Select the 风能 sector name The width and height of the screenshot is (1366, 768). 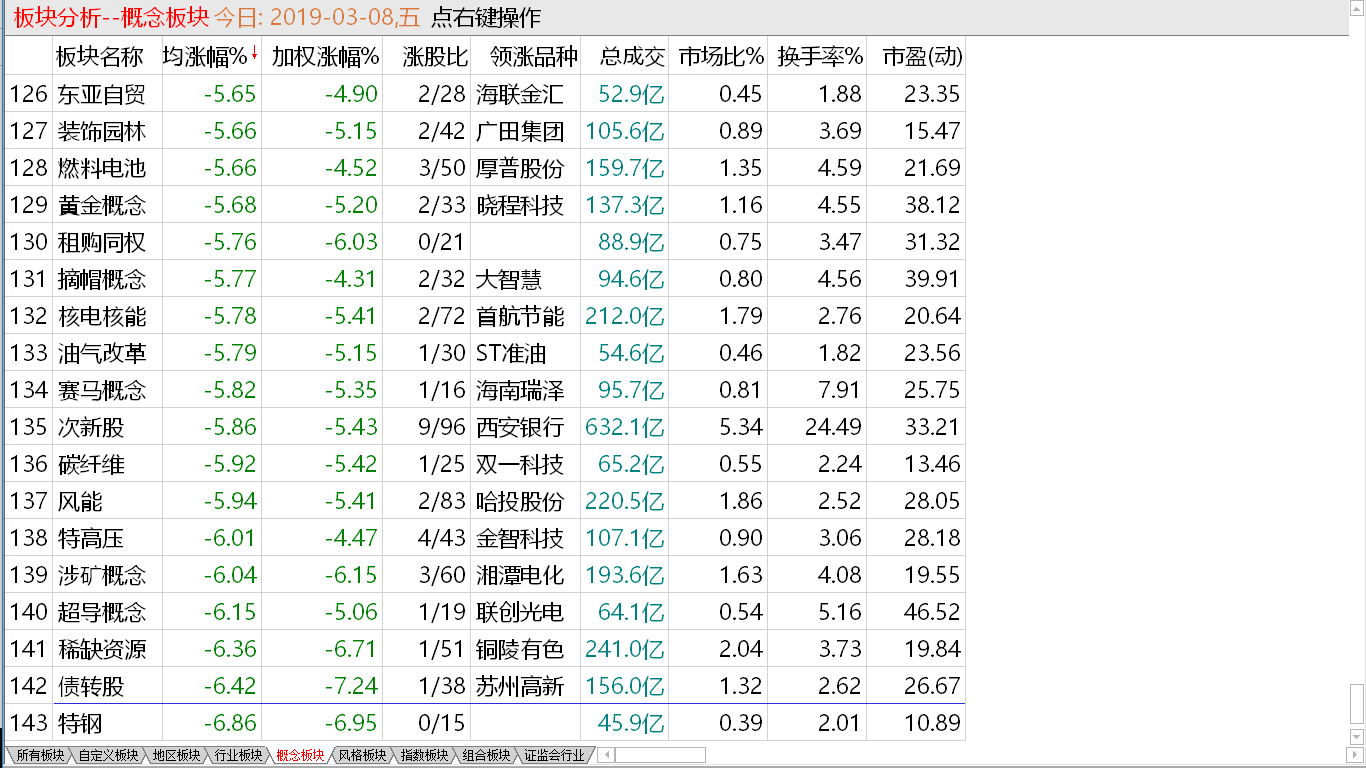pyautogui.click(x=80, y=501)
